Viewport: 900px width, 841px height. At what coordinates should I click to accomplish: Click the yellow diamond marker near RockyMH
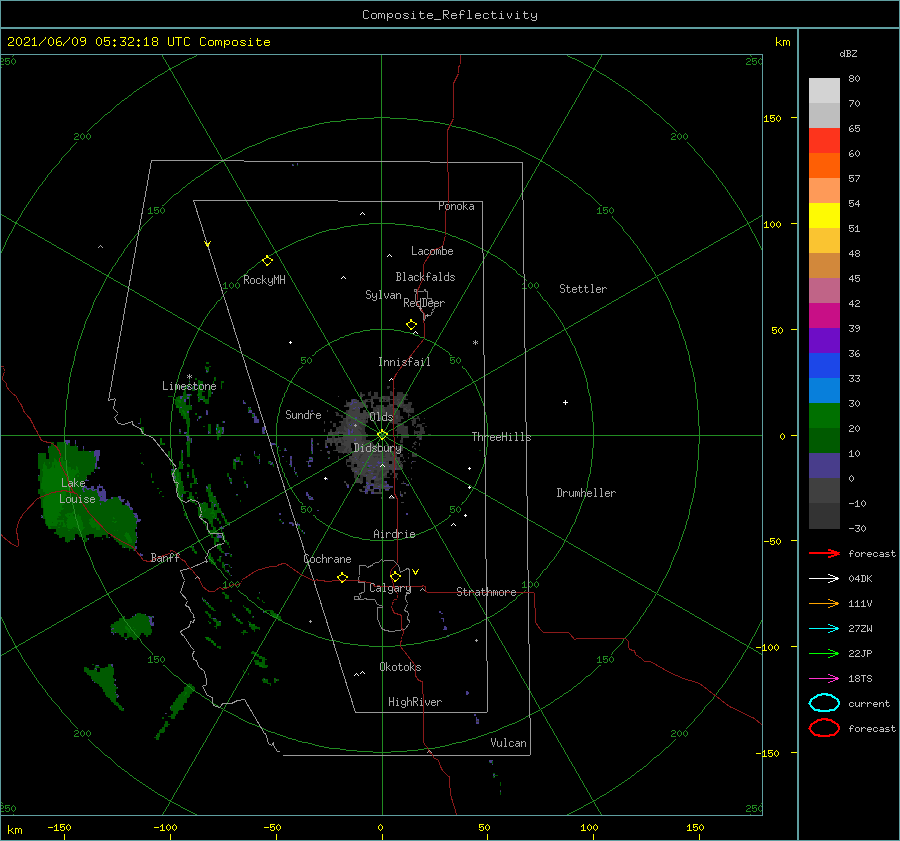click(x=267, y=261)
